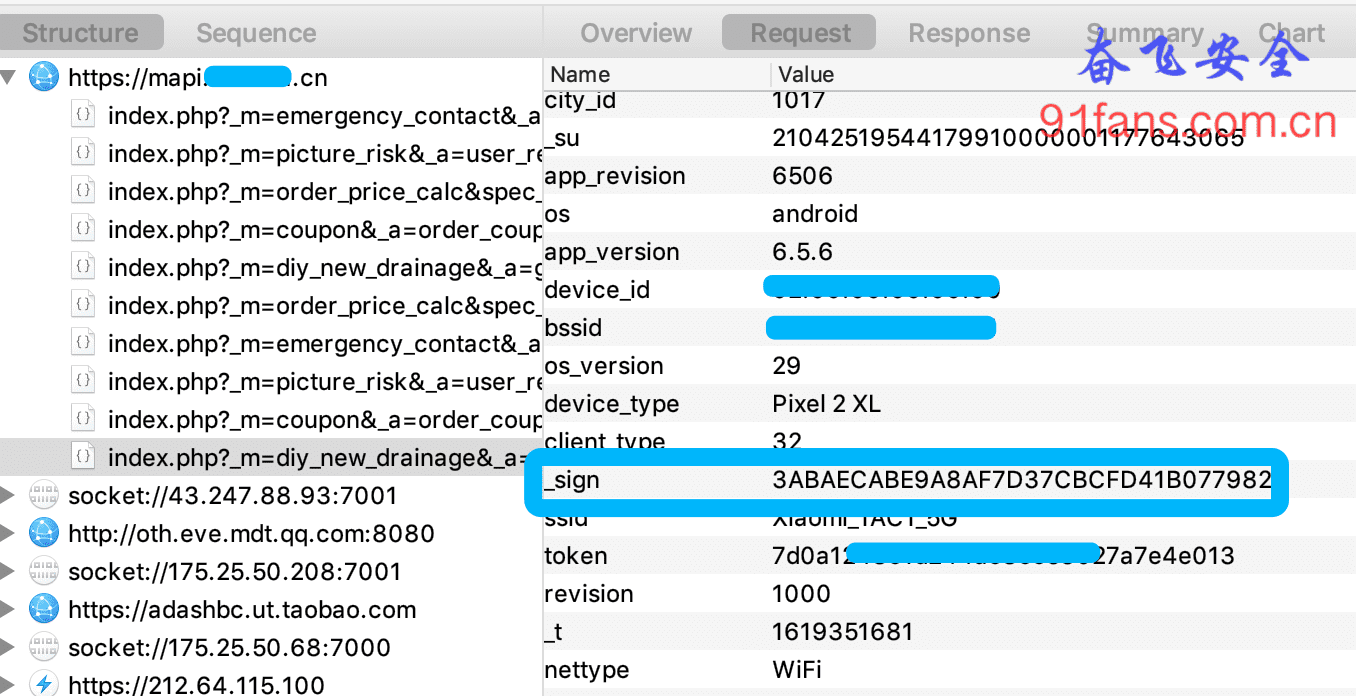Click the revision parameter name
Viewport: 1356px width, 696px height.
click(589, 594)
